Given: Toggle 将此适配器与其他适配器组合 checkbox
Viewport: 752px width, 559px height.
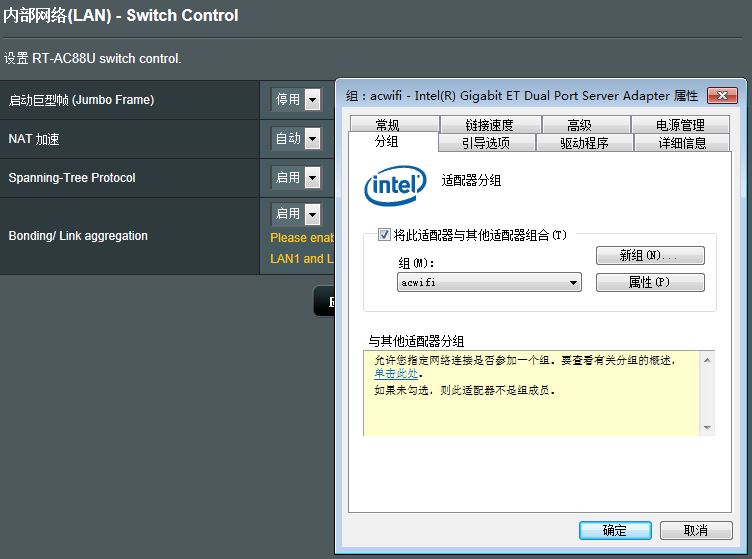Looking at the screenshot, I should pyautogui.click(x=384, y=234).
